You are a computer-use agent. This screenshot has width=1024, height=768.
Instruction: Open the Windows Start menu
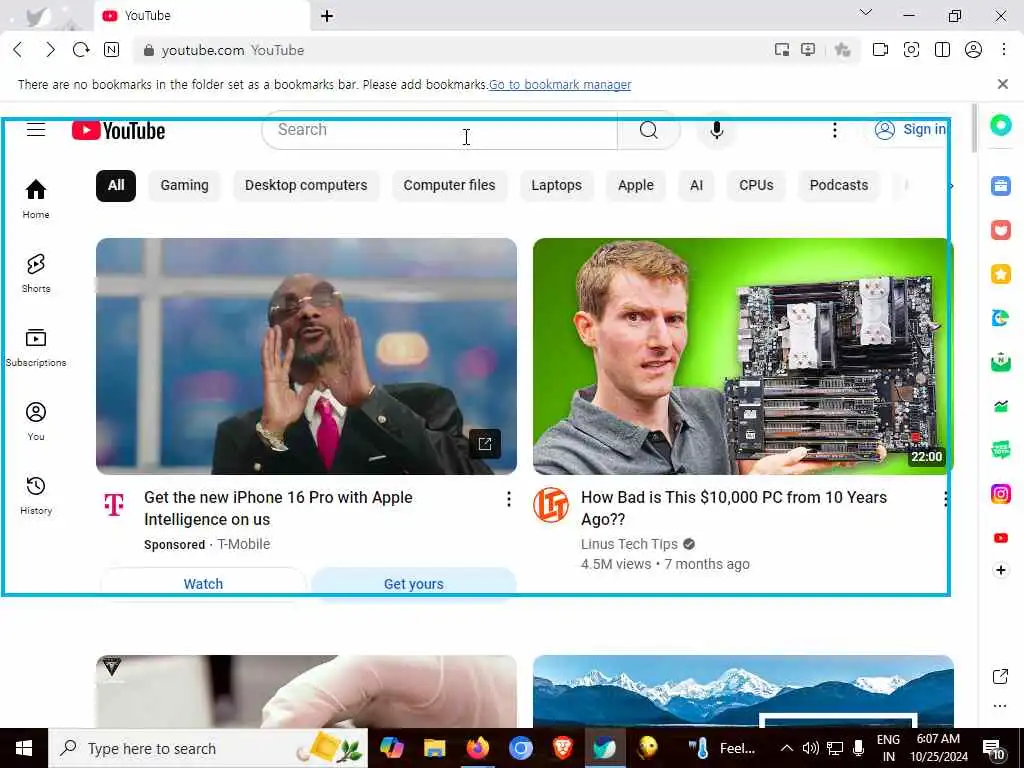(x=24, y=748)
